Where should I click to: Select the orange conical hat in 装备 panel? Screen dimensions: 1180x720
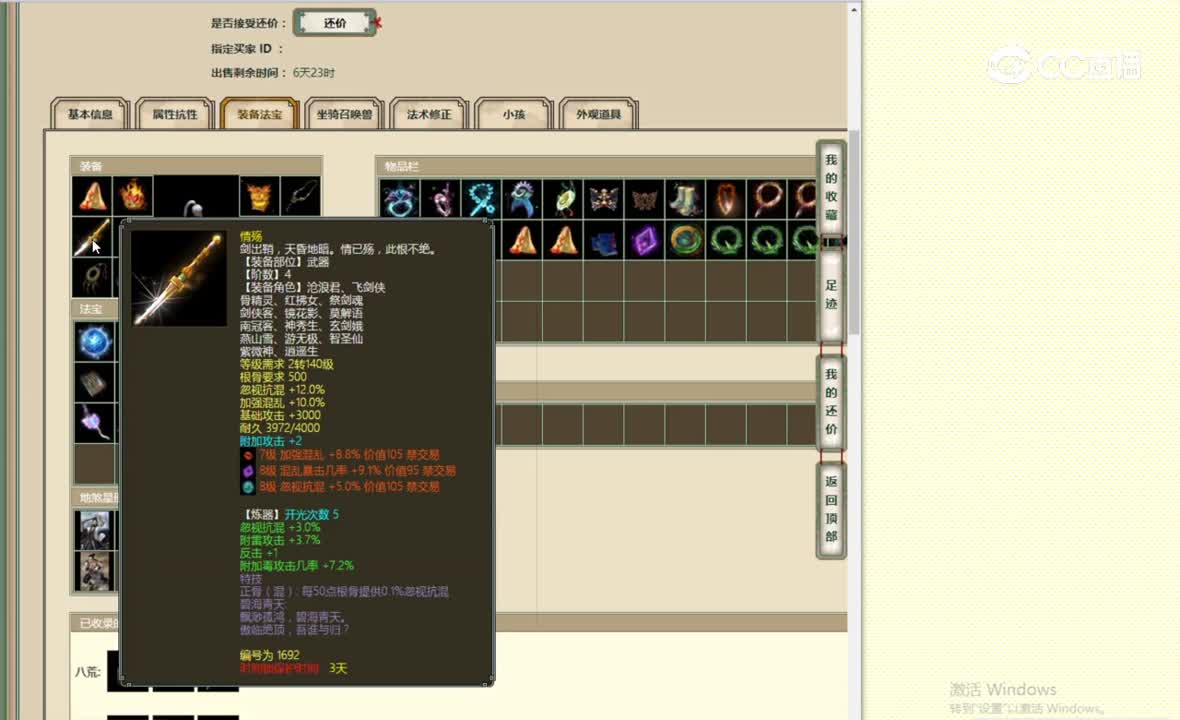[93, 196]
